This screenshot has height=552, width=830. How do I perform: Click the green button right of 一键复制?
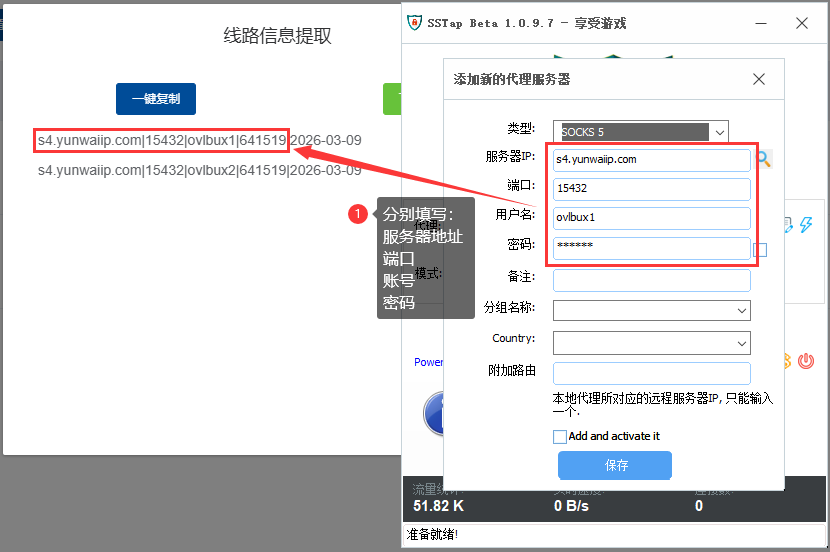pos(392,99)
